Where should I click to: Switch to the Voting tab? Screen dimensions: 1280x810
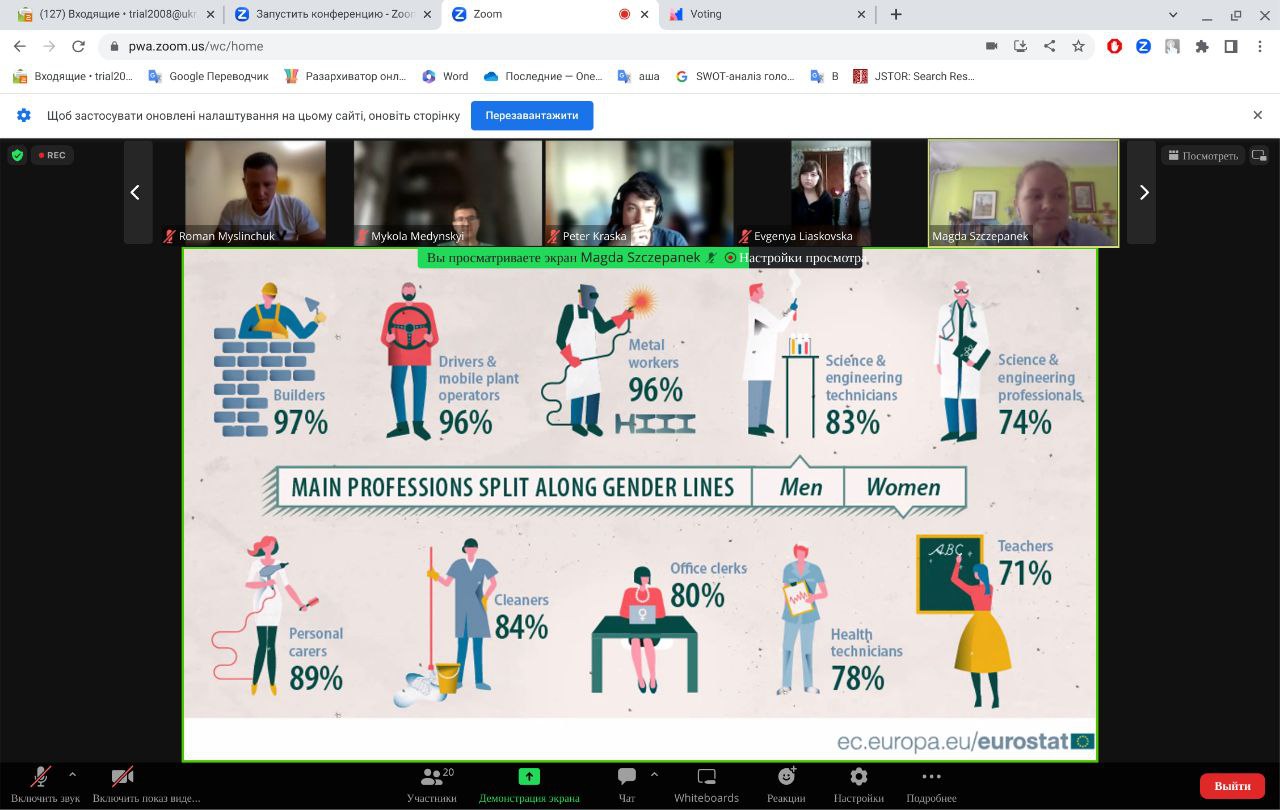point(765,14)
